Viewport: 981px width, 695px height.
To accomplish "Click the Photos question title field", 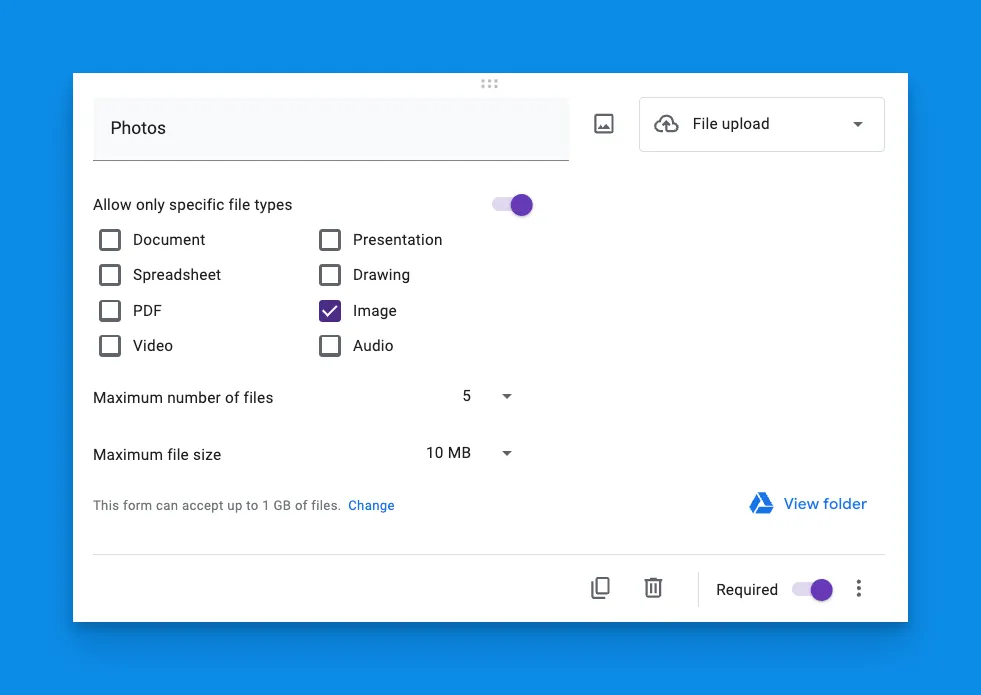I will [330, 128].
